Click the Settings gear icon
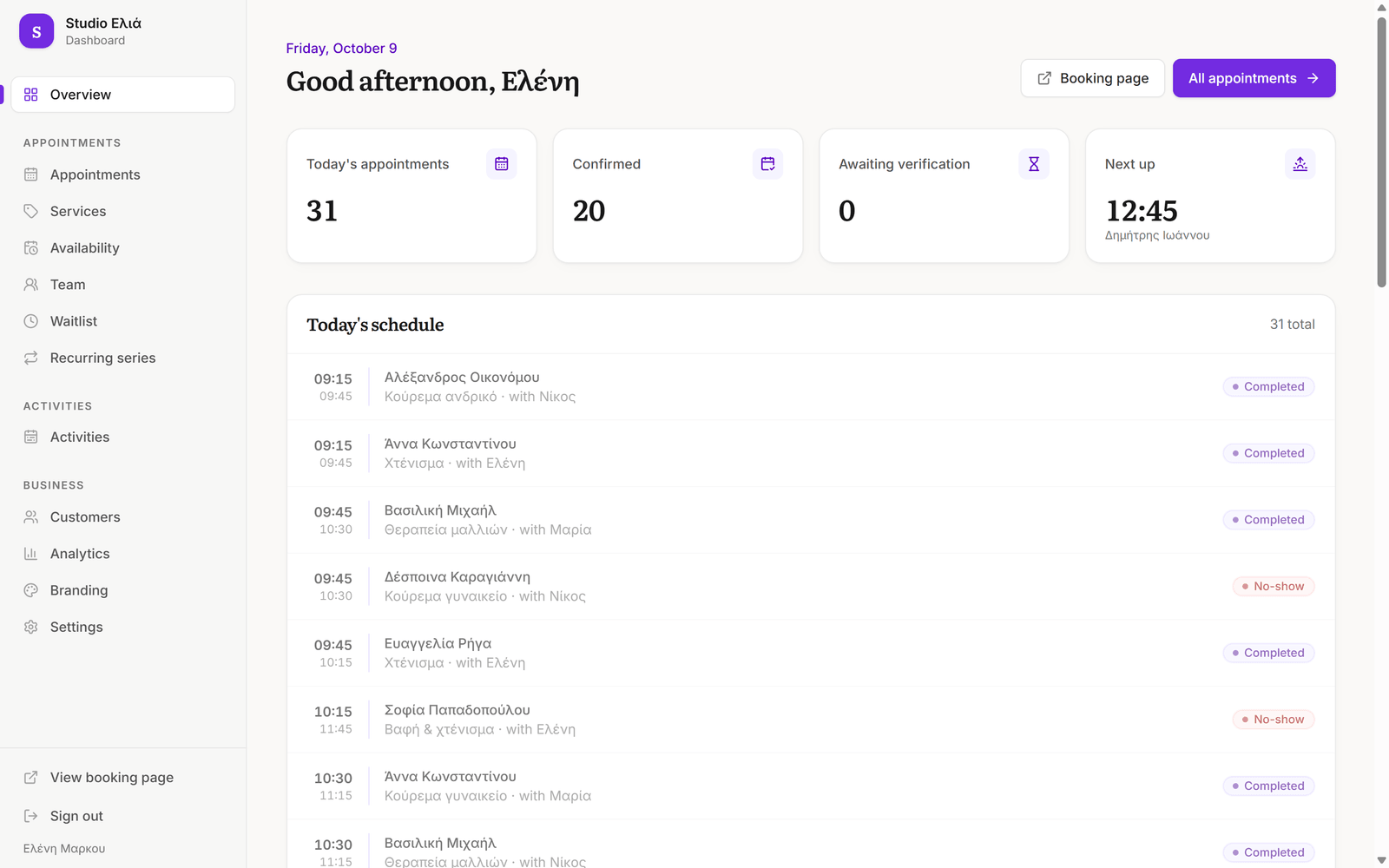The width and height of the screenshot is (1389, 868). (x=31, y=627)
